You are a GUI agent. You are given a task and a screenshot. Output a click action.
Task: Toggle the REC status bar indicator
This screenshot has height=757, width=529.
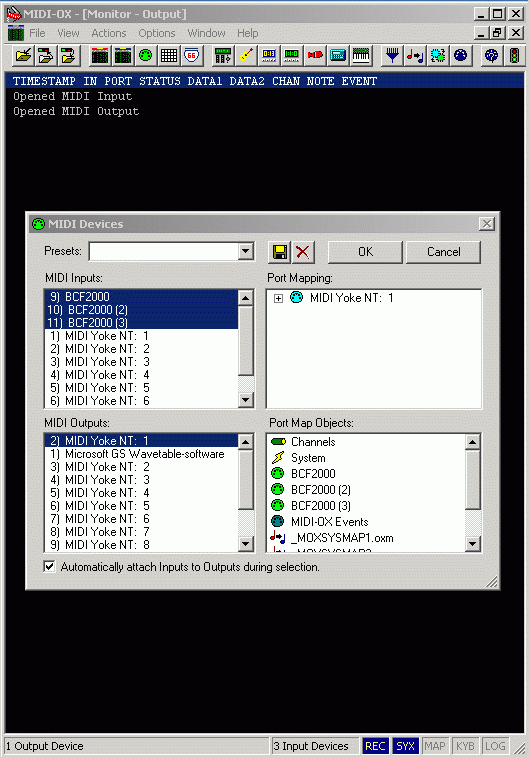click(x=375, y=746)
